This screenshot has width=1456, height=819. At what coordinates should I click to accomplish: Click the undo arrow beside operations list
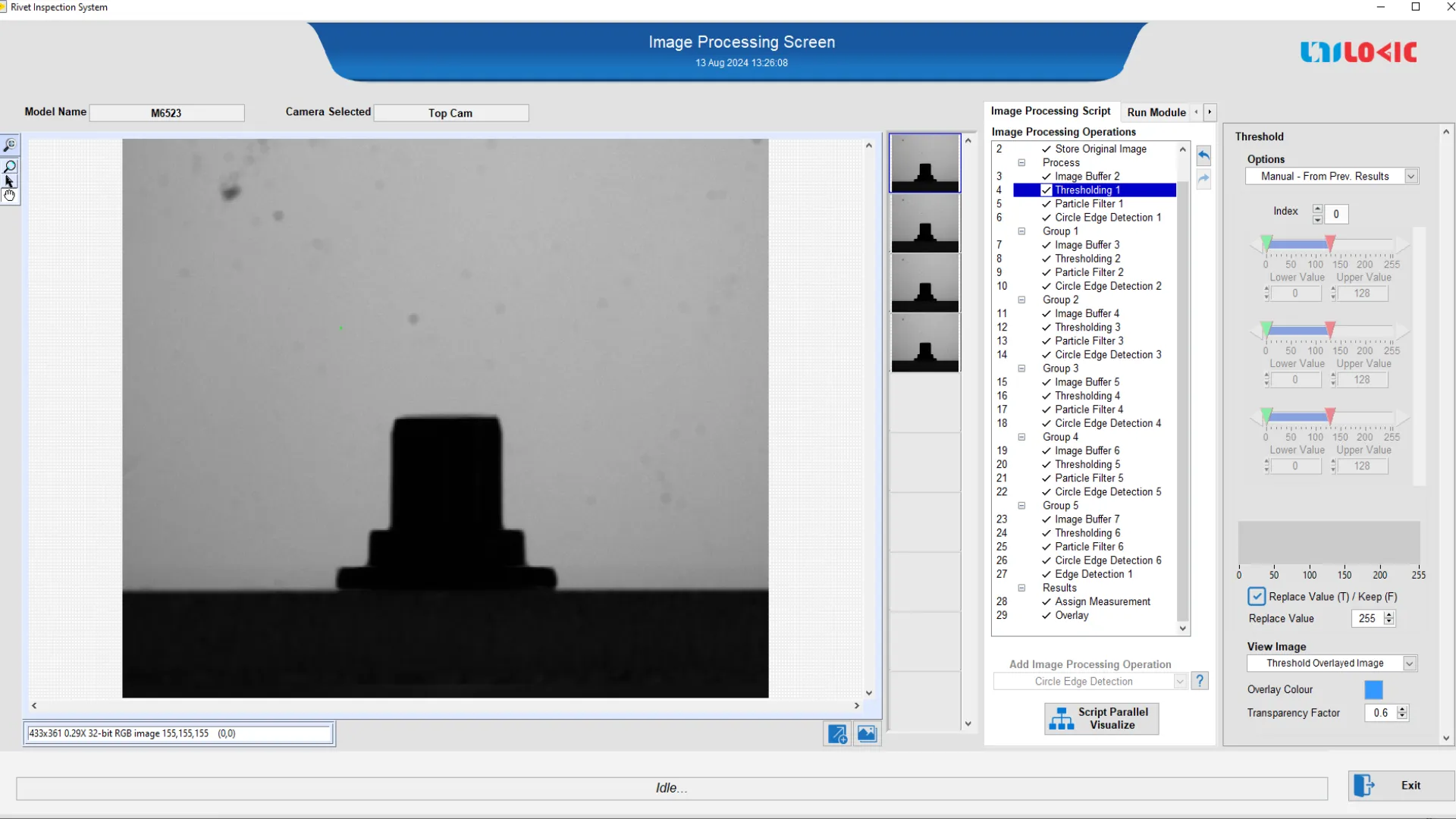tap(1203, 155)
